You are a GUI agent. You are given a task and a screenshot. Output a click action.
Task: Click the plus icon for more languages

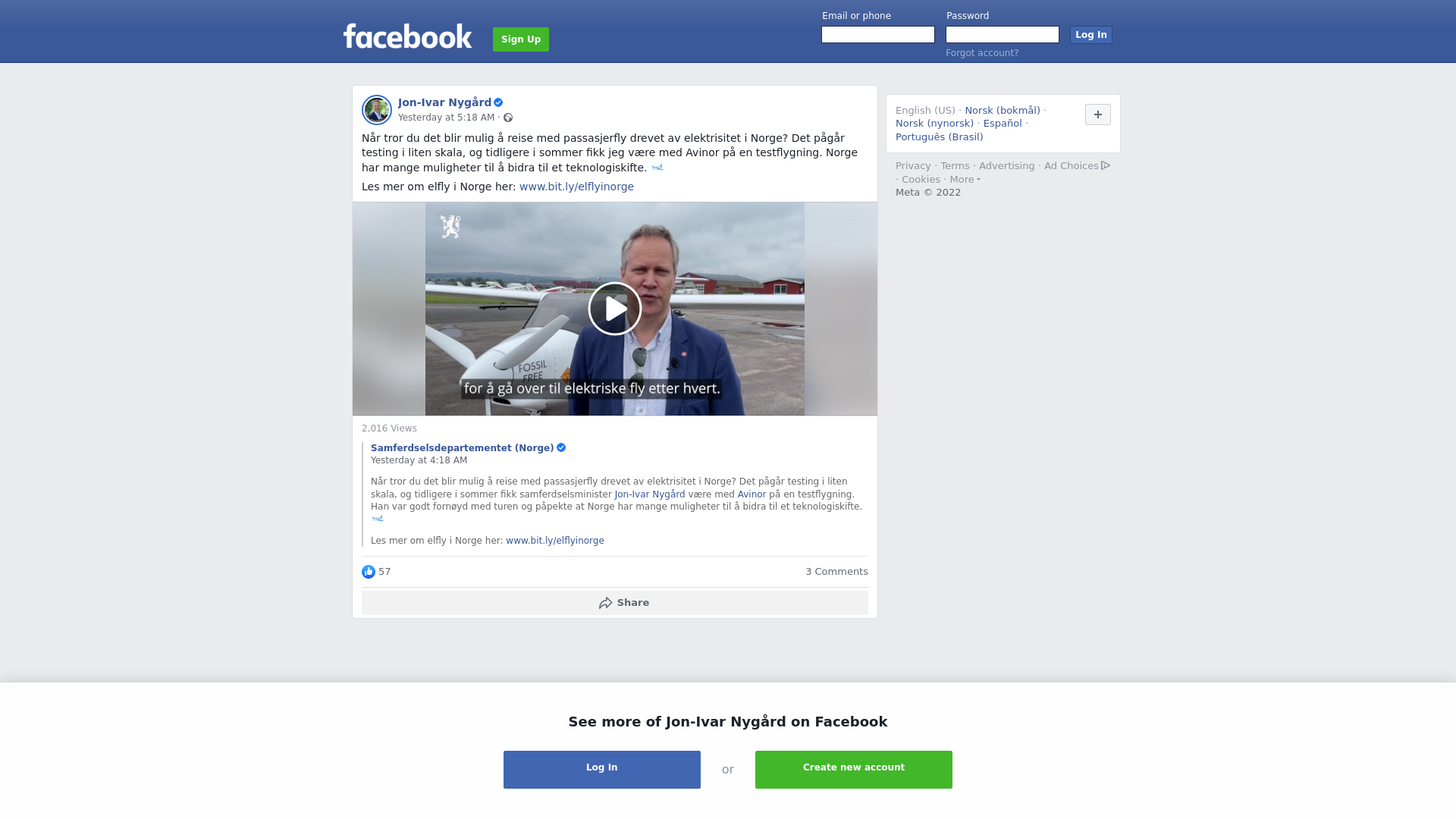[x=1097, y=115]
